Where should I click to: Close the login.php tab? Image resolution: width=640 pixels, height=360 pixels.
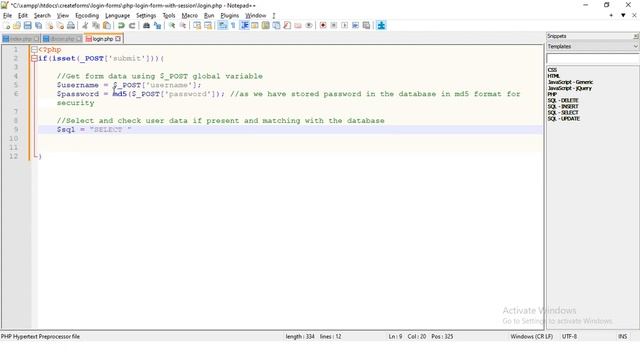pyautogui.click(x=118, y=39)
